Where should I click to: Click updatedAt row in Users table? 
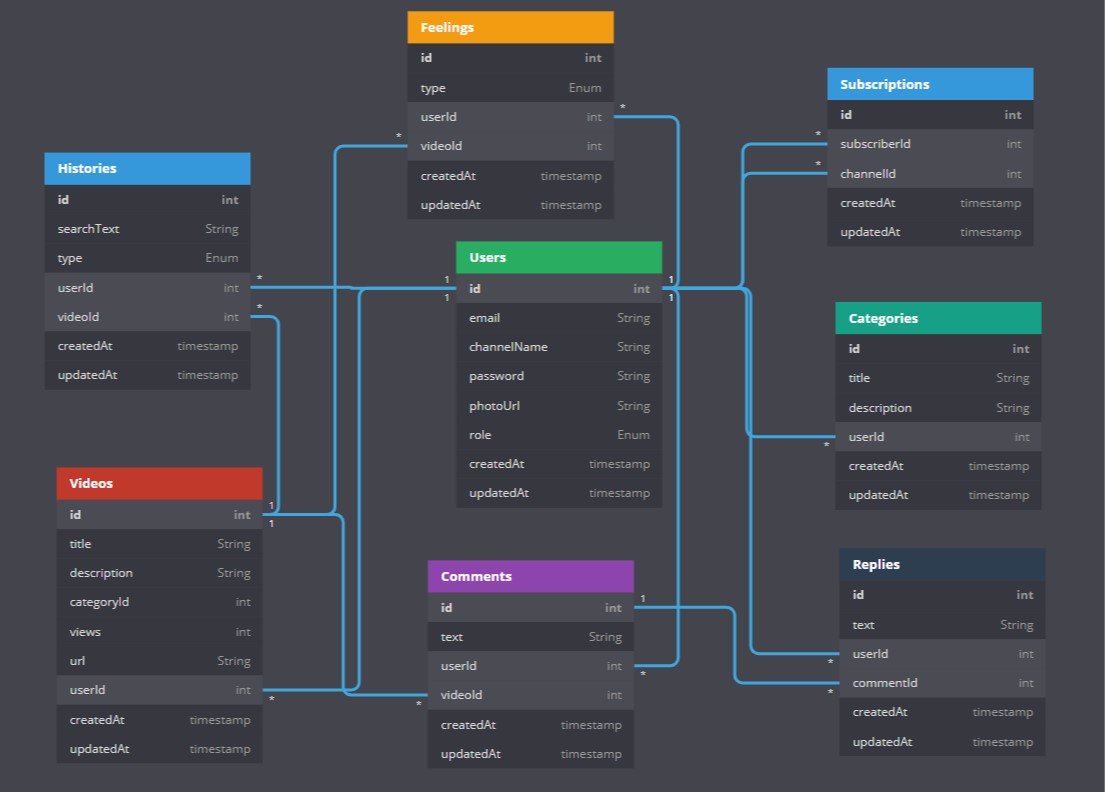tap(559, 493)
